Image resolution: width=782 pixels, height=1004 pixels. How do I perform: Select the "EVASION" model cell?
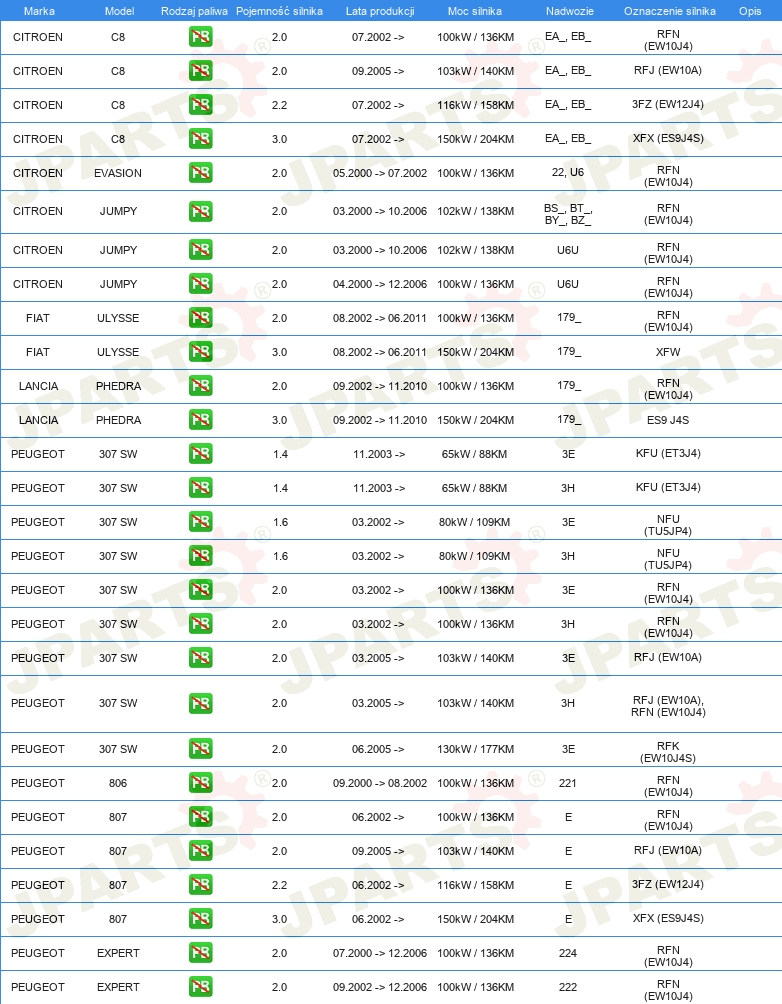click(118, 173)
